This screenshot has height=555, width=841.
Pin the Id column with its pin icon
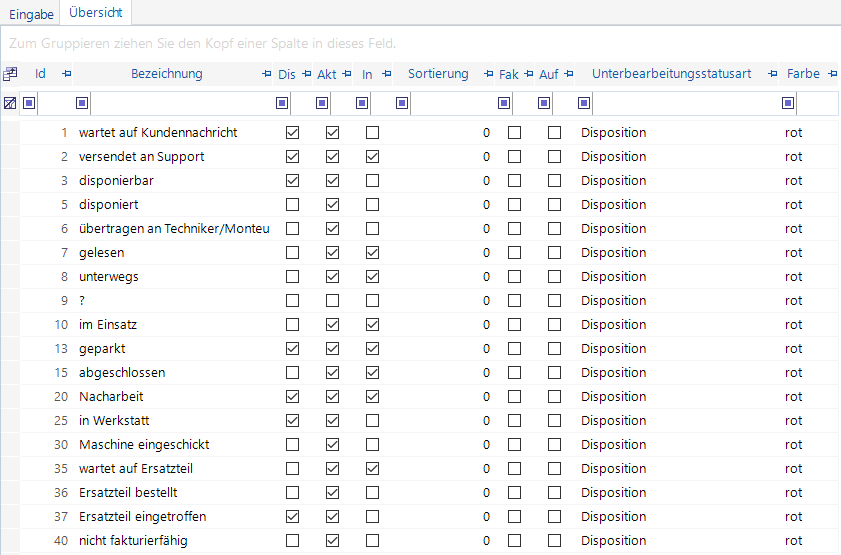click(66, 74)
